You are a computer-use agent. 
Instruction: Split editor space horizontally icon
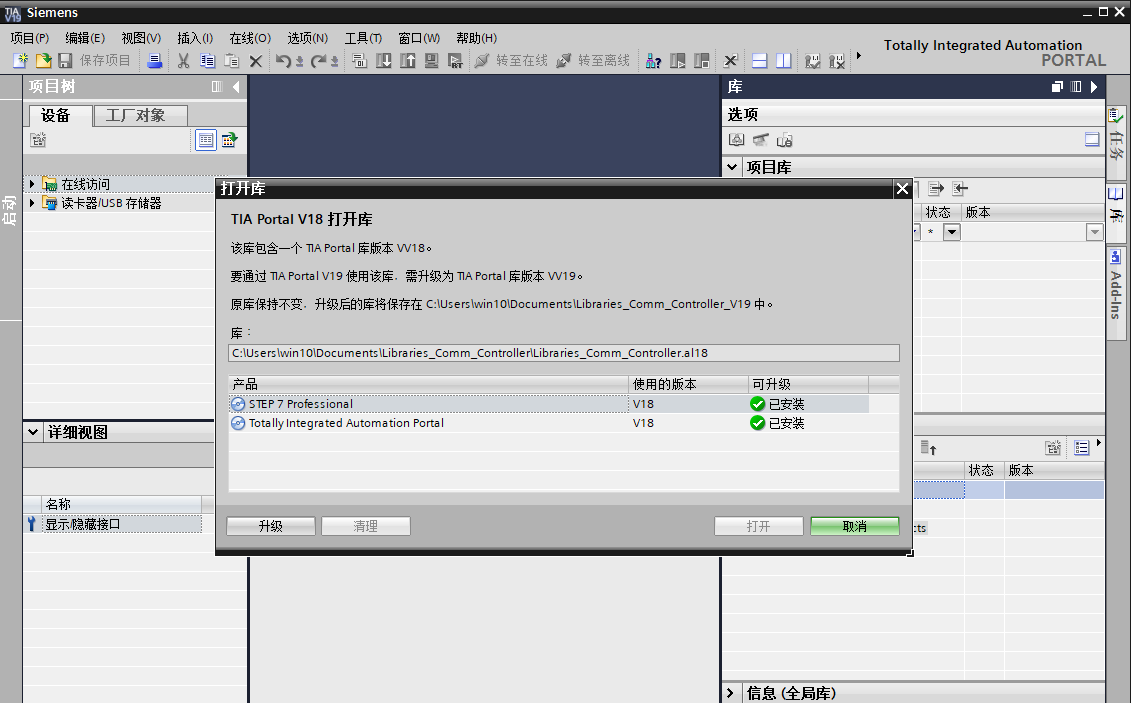click(x=760, y=61)
